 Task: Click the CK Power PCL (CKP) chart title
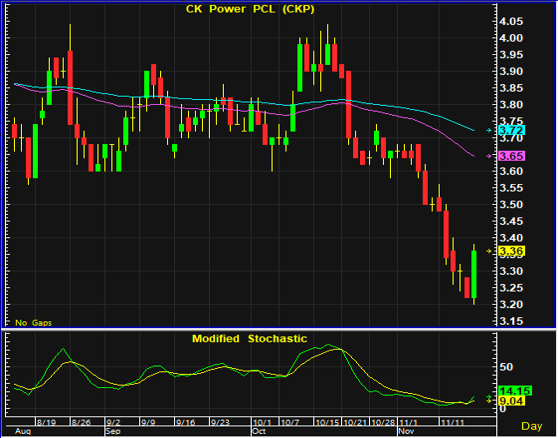pyautogui.click(x=250, y=9)
